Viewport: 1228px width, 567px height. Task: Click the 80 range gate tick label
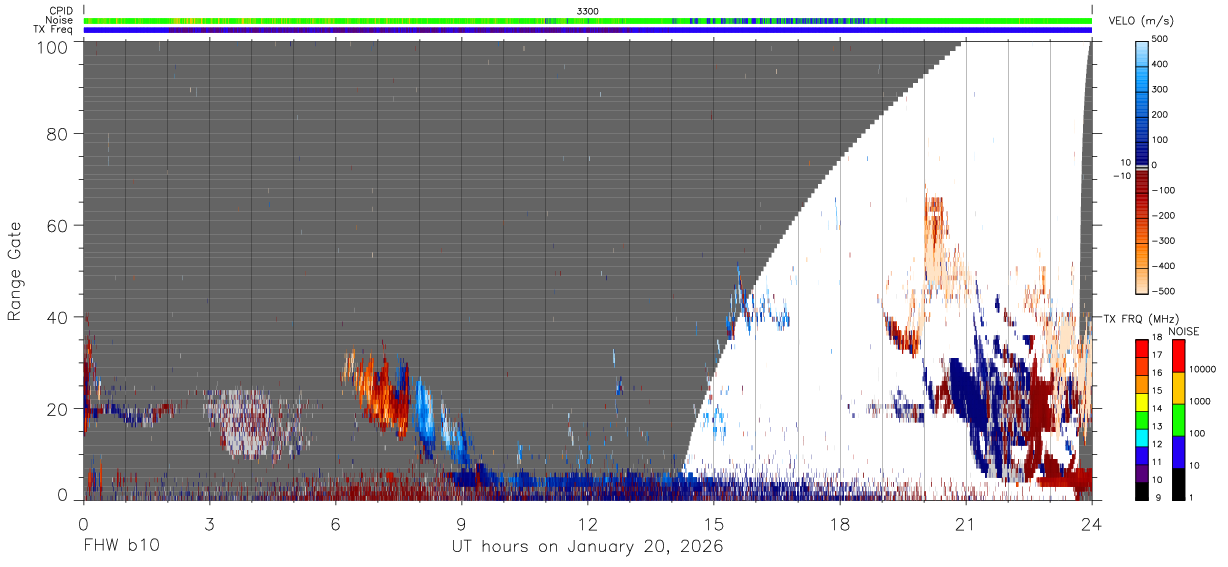point(57,133)
